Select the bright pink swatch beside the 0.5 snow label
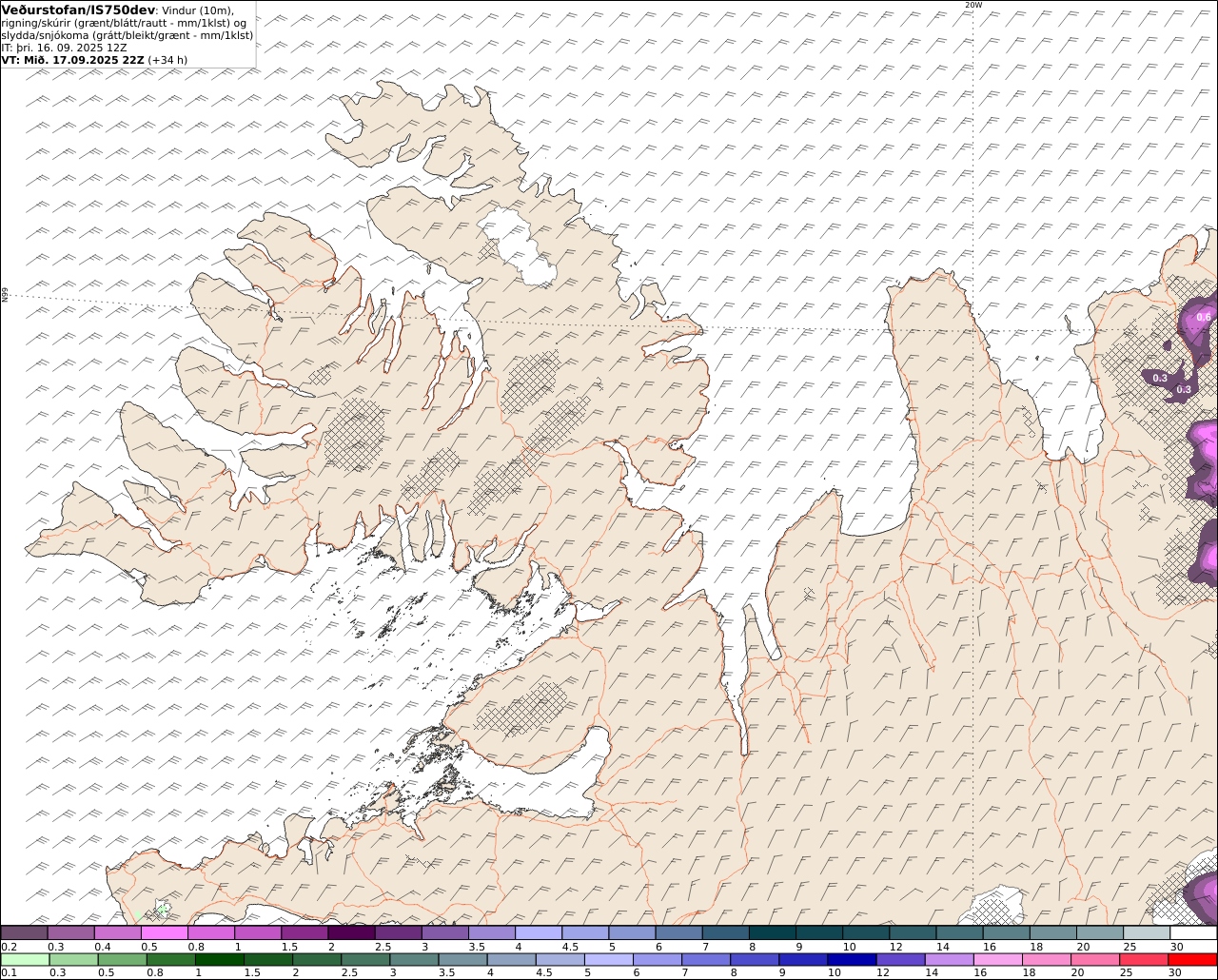Viewport: 1218px width, 980px height. pos(164,932)
